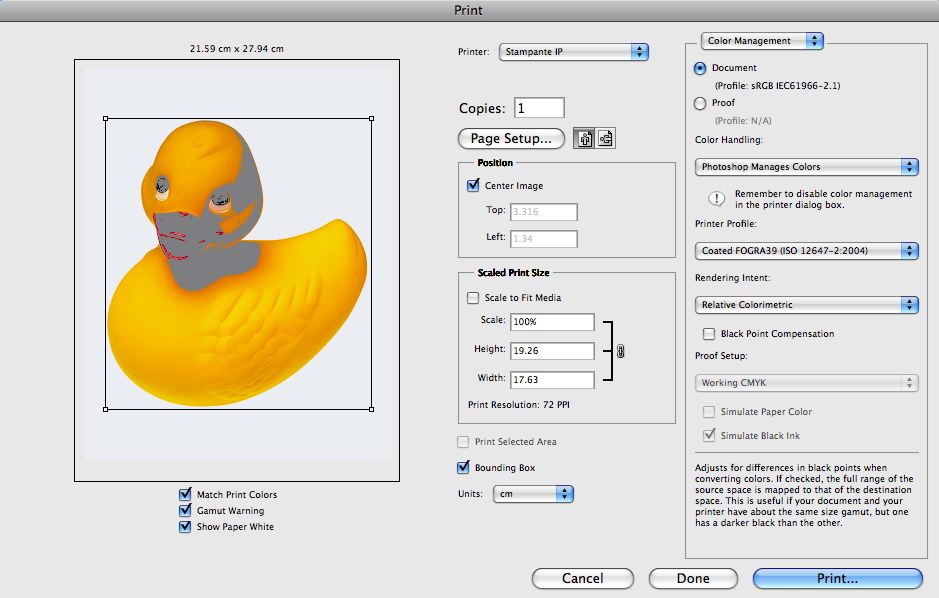Click the bottom-left bounding box handle

click(x=105, y=409)
